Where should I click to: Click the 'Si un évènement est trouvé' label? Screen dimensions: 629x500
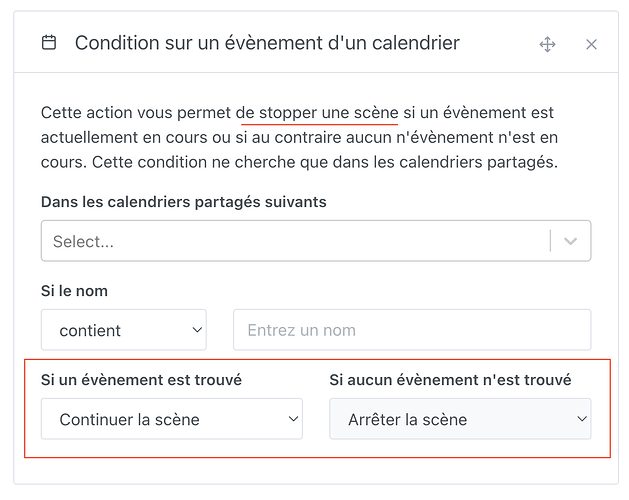(141, 380)
